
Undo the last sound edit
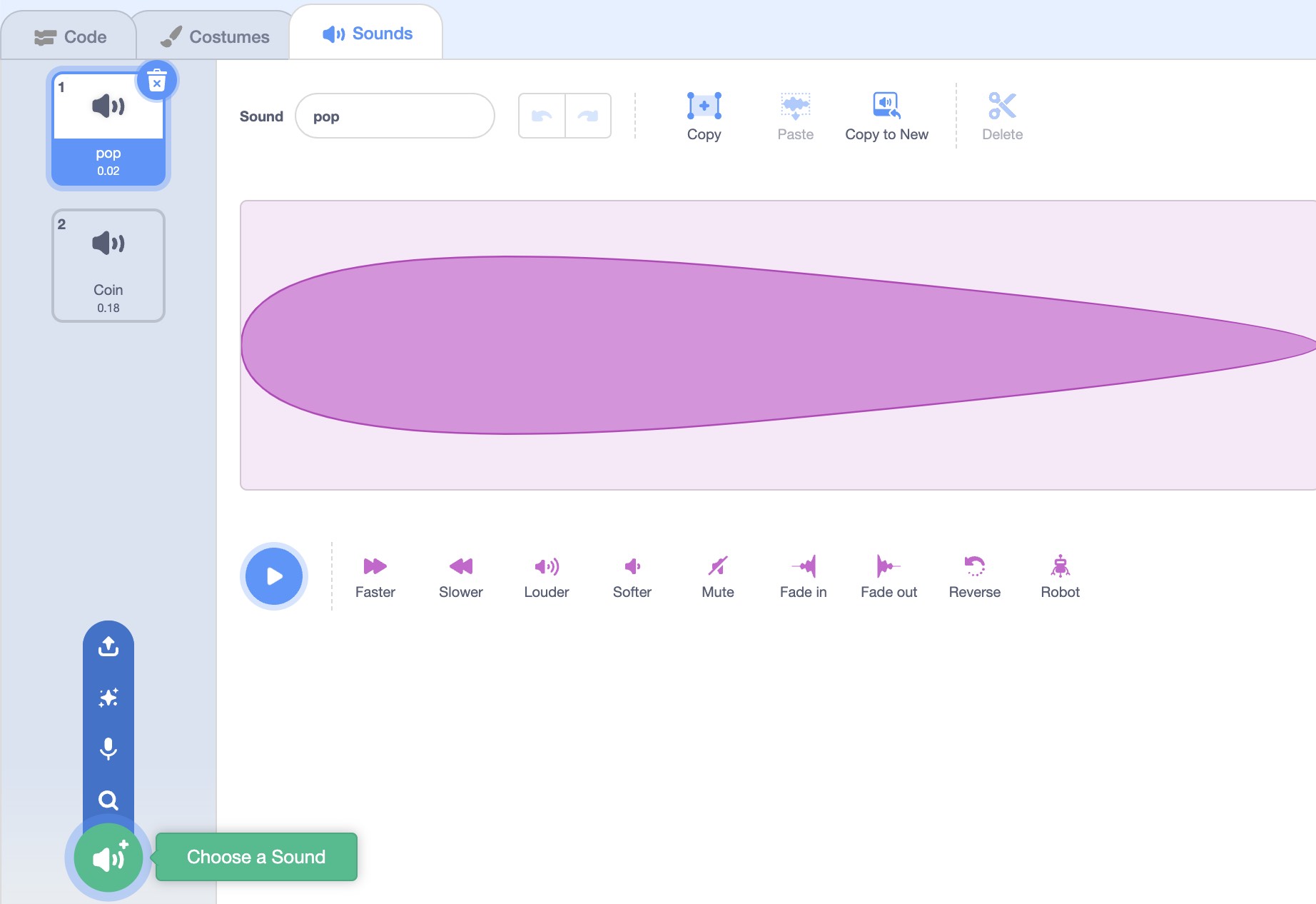[x=542, y=116]
